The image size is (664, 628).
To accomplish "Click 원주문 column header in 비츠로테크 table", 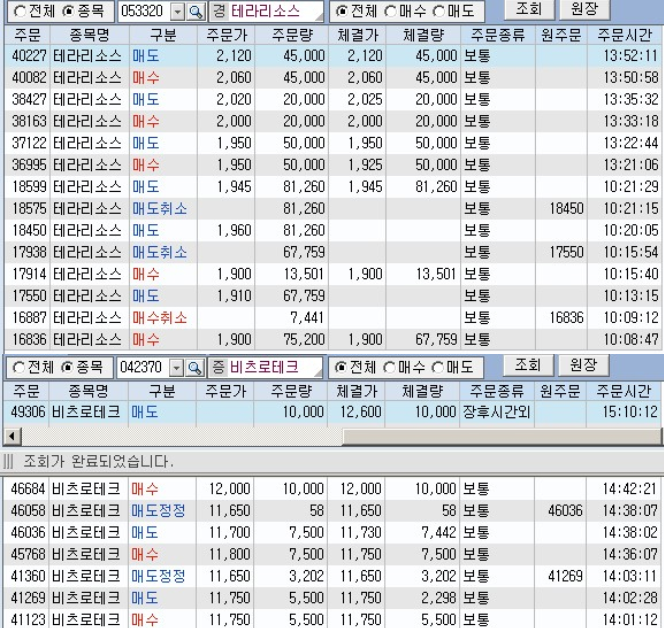I will tap(560, 391).
